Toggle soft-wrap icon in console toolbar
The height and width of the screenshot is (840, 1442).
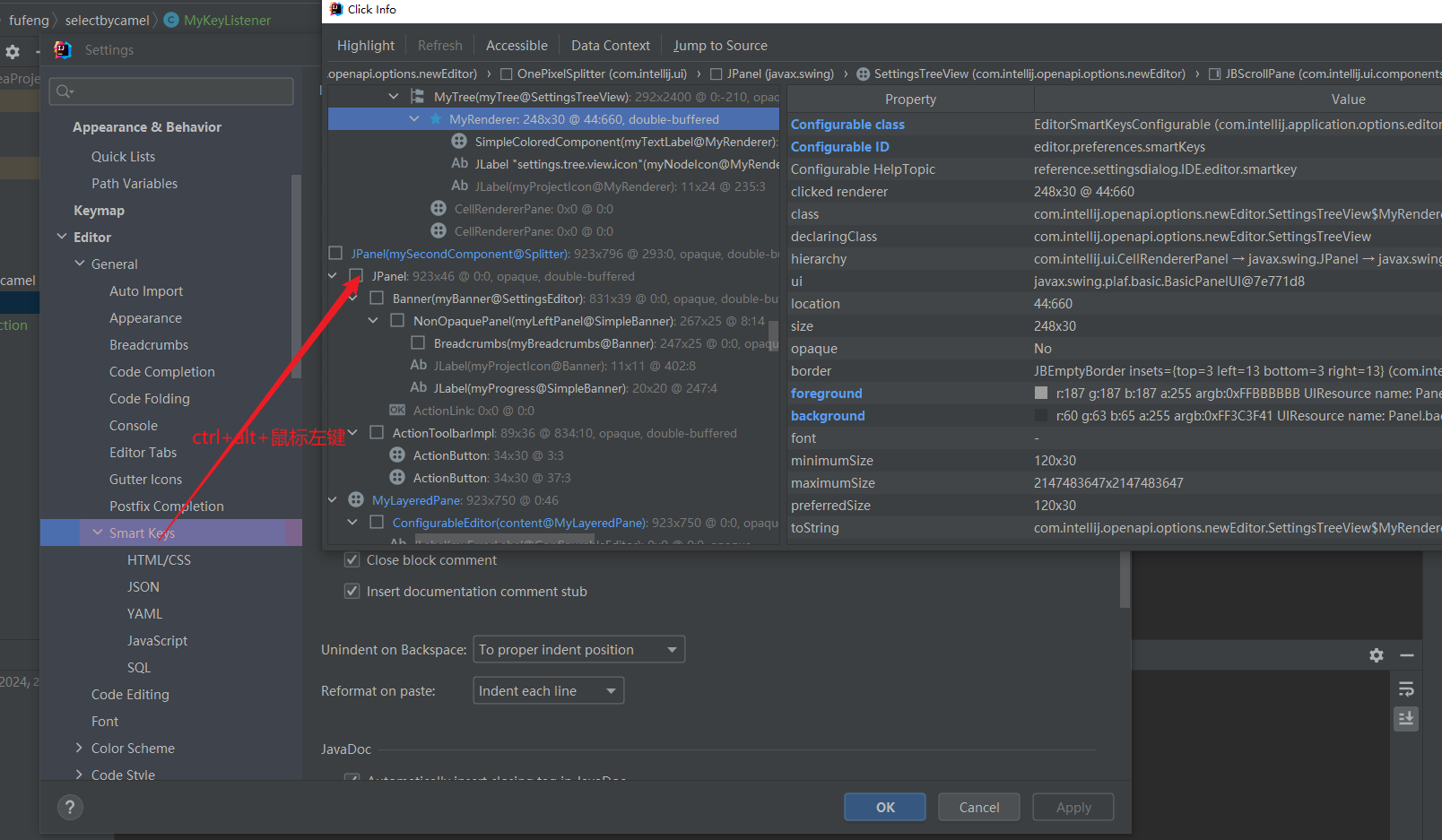[x=1406, y=689]
